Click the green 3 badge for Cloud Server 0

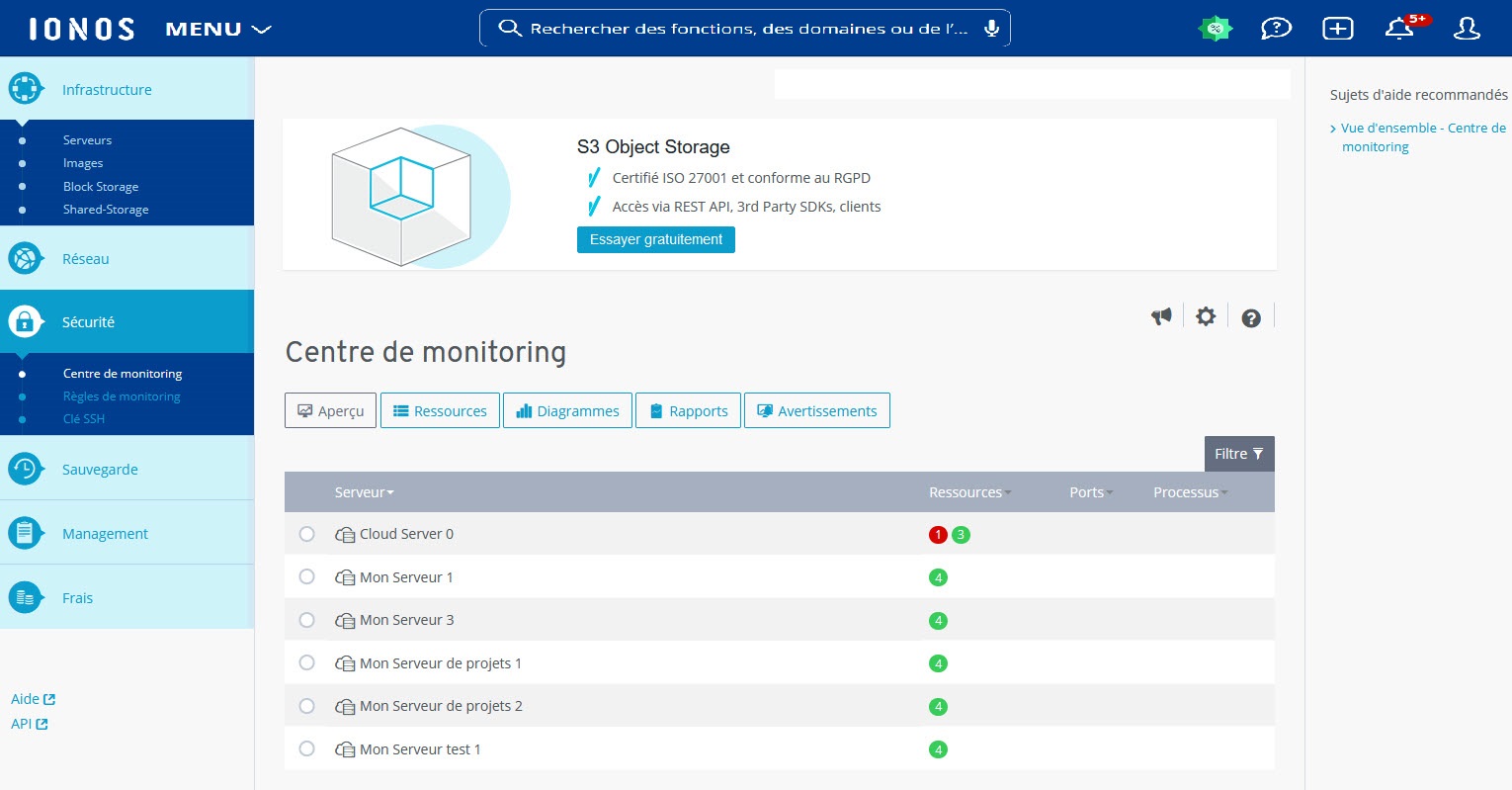point(961,535)
